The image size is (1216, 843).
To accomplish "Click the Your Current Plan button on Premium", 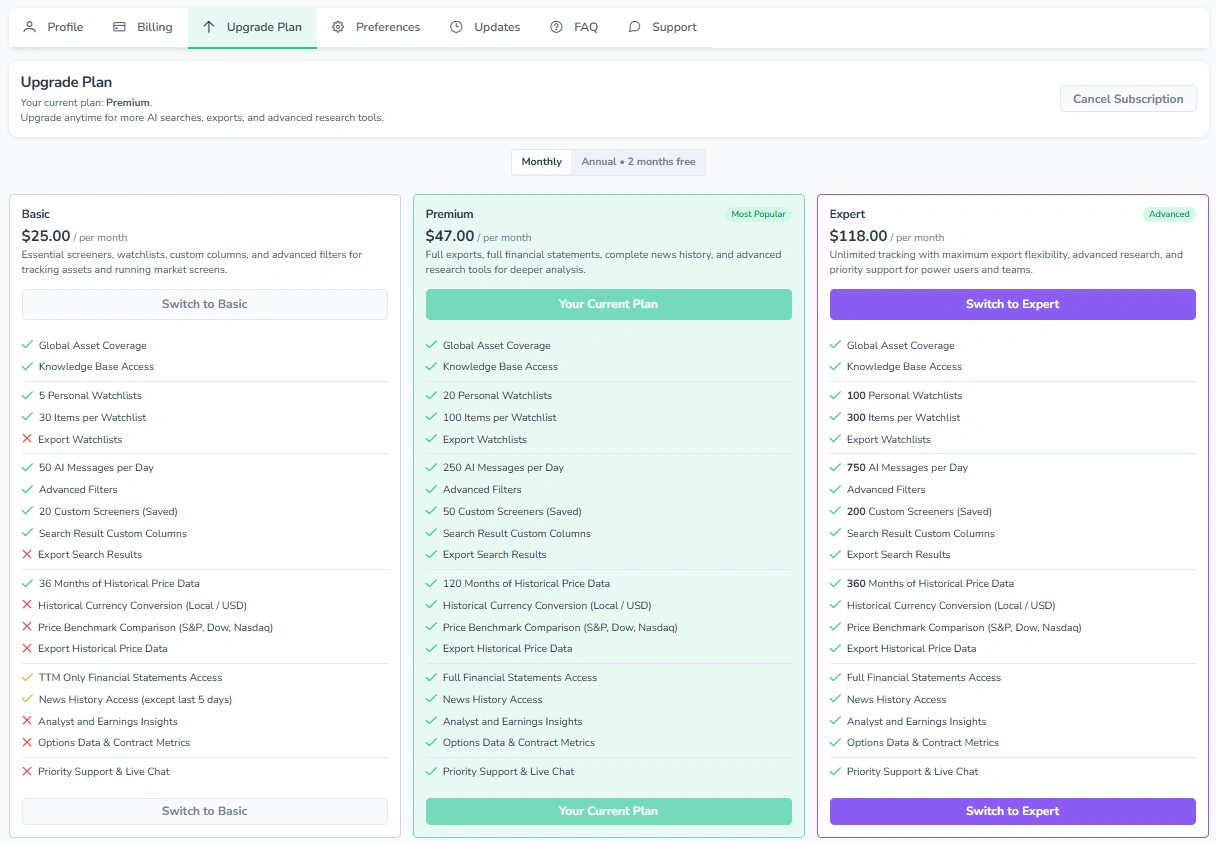I will coord(608,304).
